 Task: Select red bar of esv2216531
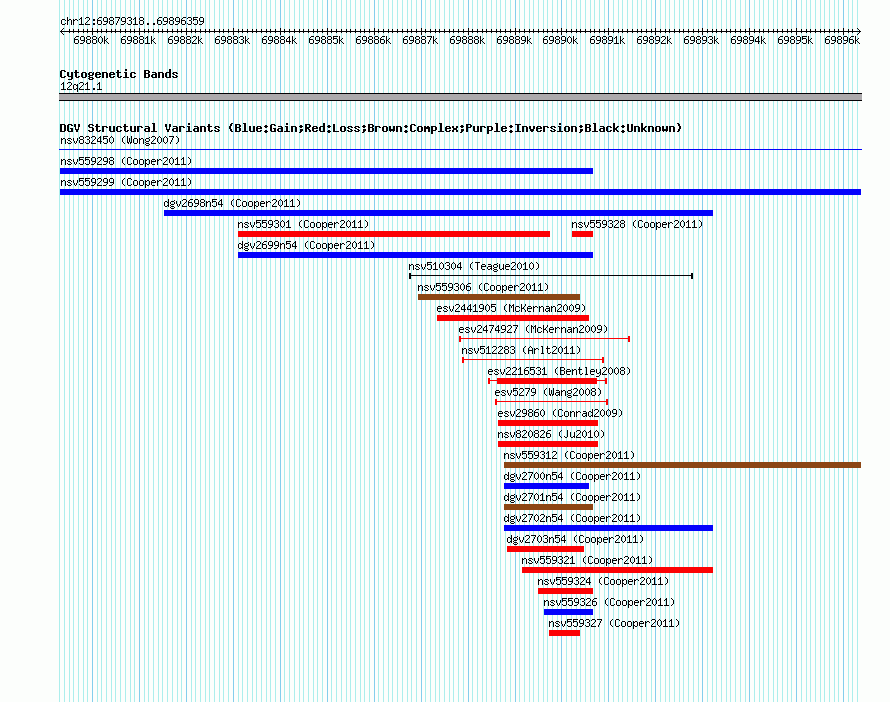coord(547,381)
